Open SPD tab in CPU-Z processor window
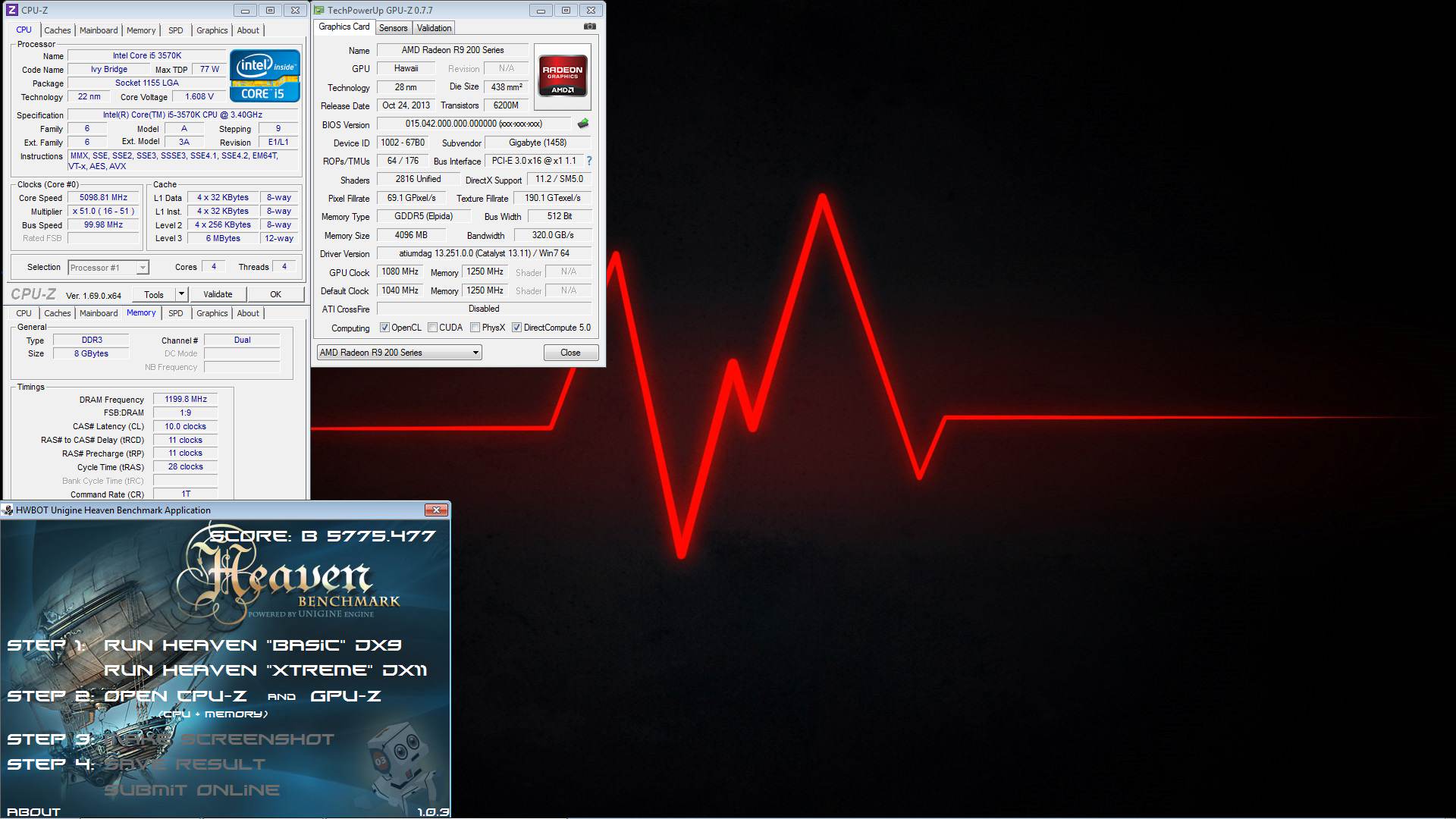1456x819 pixels. point(176,30)
